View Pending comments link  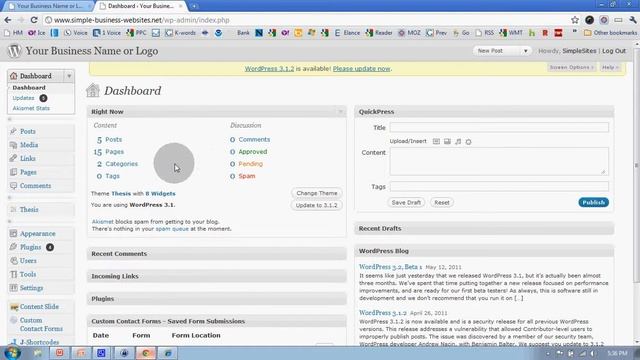point(250,164)
